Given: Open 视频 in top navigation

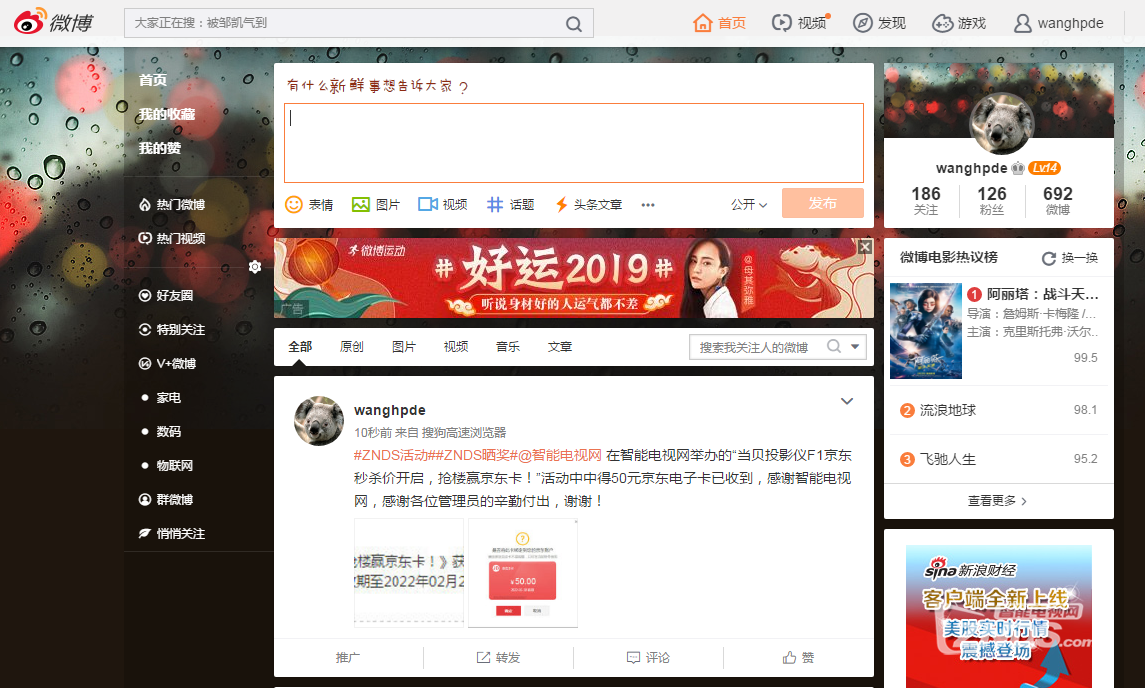Looking at the screenshot, I should tap(800, 23).
